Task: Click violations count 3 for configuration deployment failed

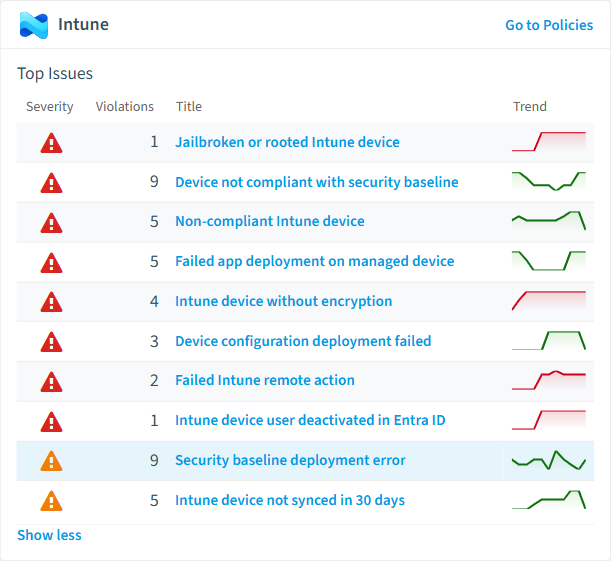Action: [x=154, y=342]
